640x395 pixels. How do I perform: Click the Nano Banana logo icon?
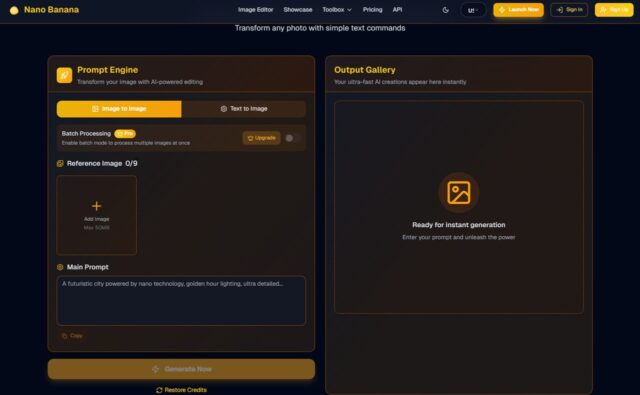pos(14,10)
